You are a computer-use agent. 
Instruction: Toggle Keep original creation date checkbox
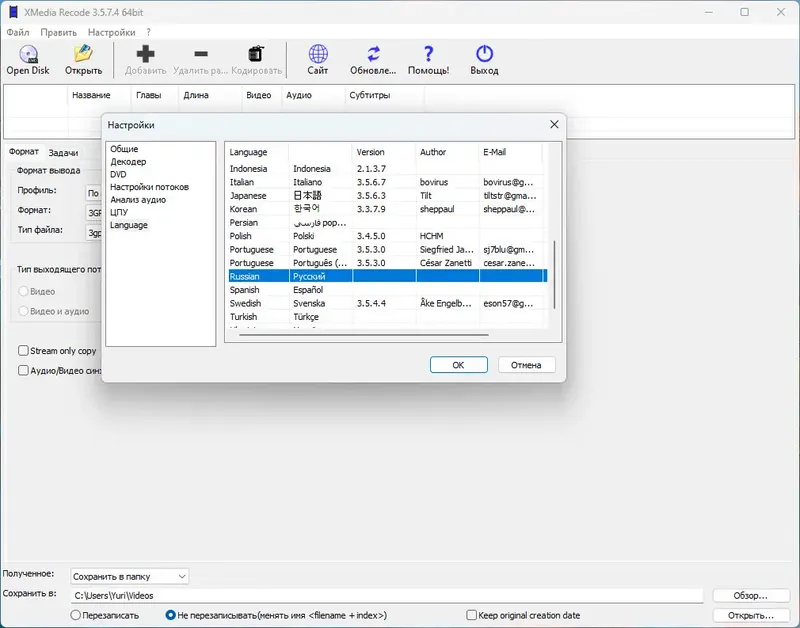pyautogui.click(x=472, y=615)
